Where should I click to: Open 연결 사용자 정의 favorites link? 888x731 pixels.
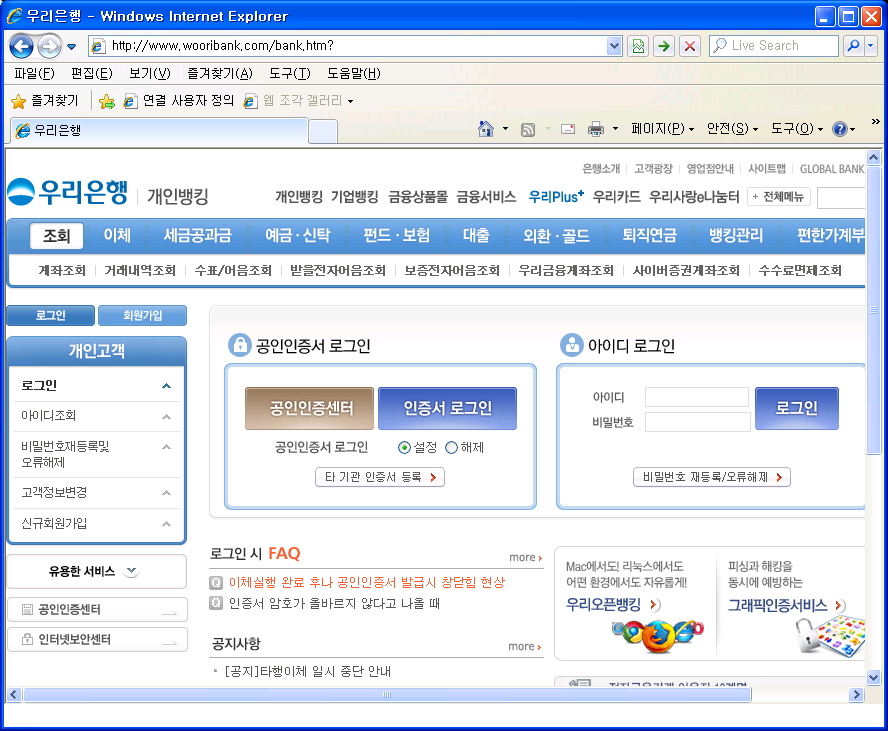click(179, 101)
